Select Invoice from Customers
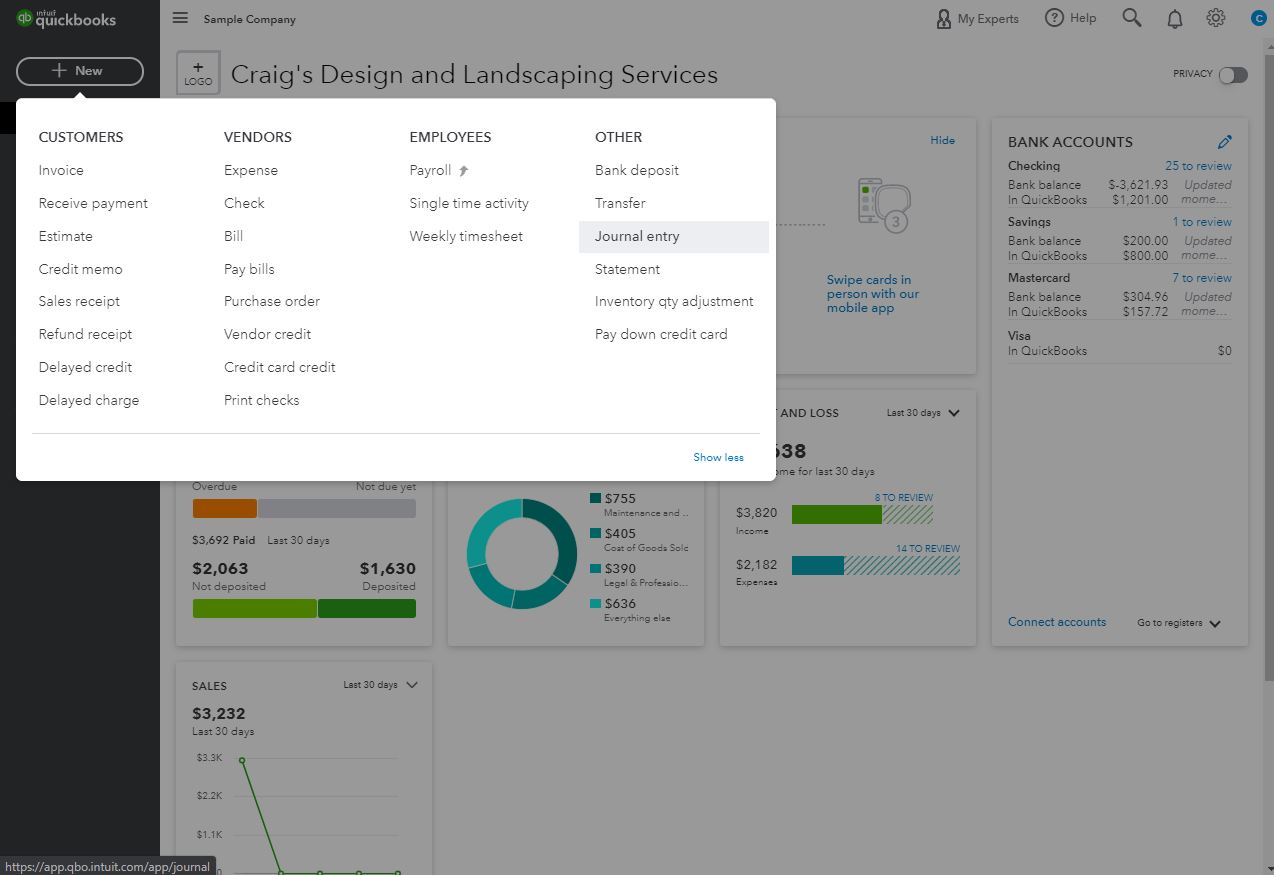The height and width of the screenshot is (875, 1274). click(x=61, y=170)
